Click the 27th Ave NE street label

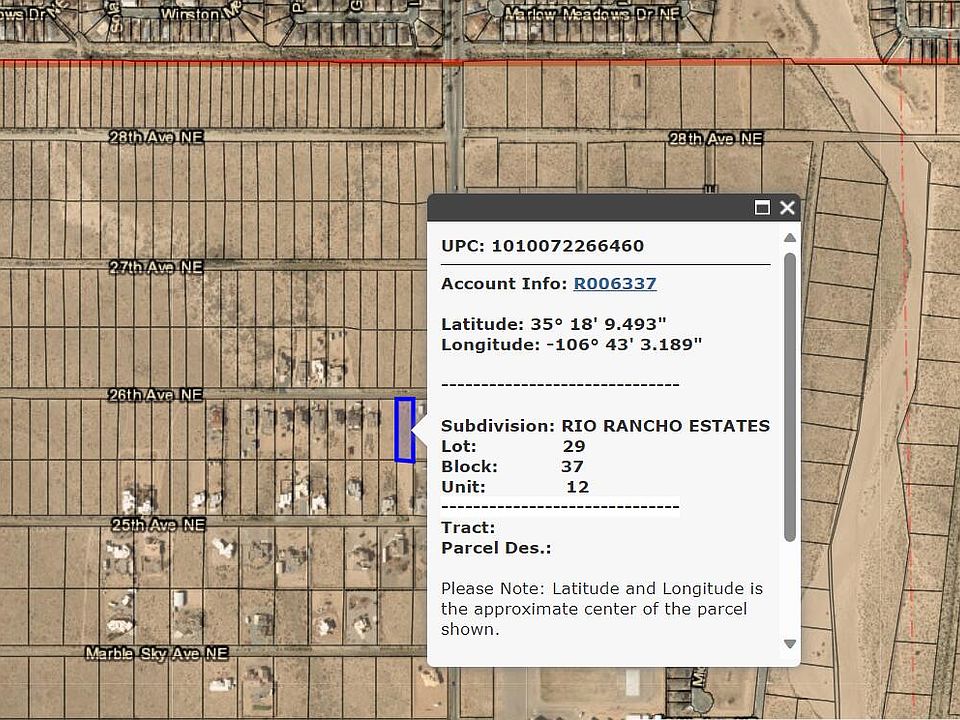click(x=156, y=268)
